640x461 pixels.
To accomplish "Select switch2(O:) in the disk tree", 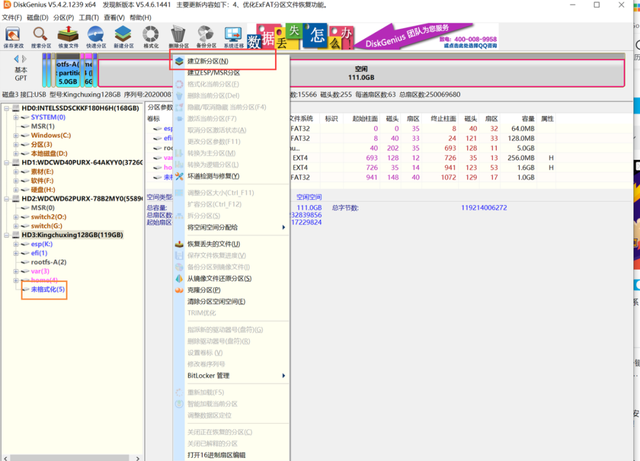I will point(49,217).
